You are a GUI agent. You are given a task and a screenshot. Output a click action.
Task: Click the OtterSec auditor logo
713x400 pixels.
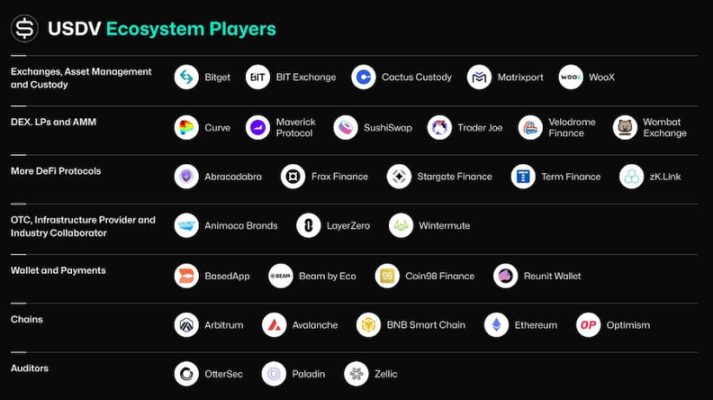186,374
